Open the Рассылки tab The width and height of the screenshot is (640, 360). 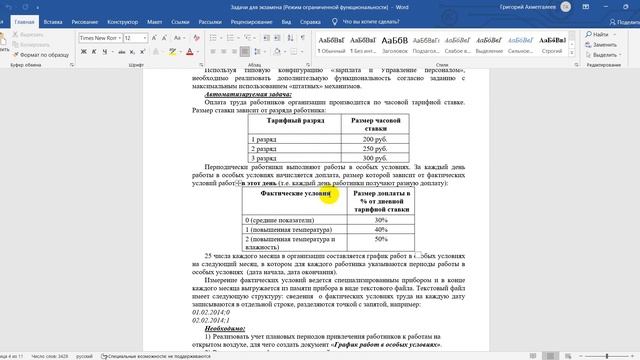(210, 22)
